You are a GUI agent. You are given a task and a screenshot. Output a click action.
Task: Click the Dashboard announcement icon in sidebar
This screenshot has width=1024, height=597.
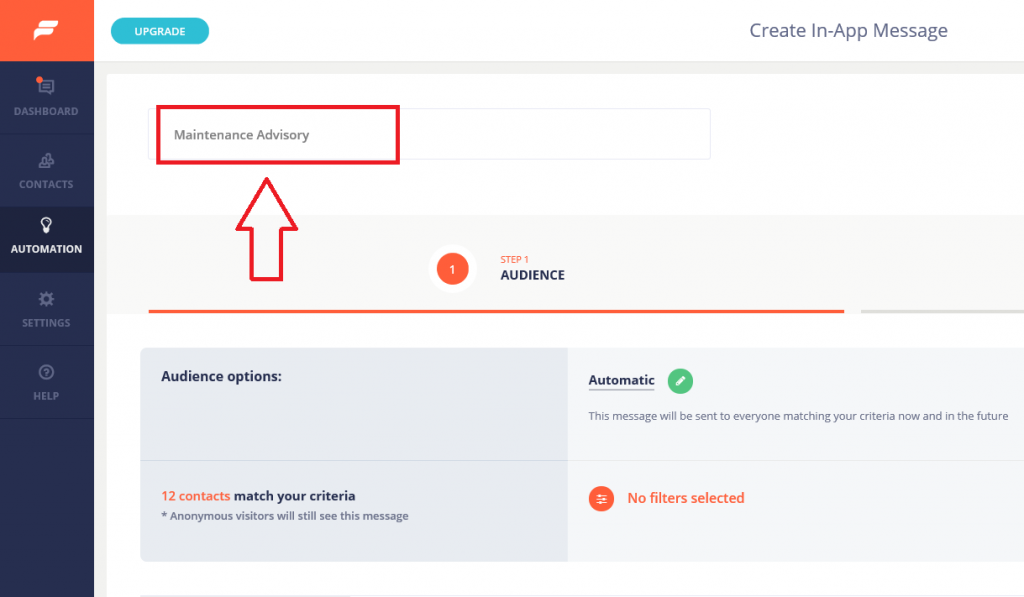point(46,88)
